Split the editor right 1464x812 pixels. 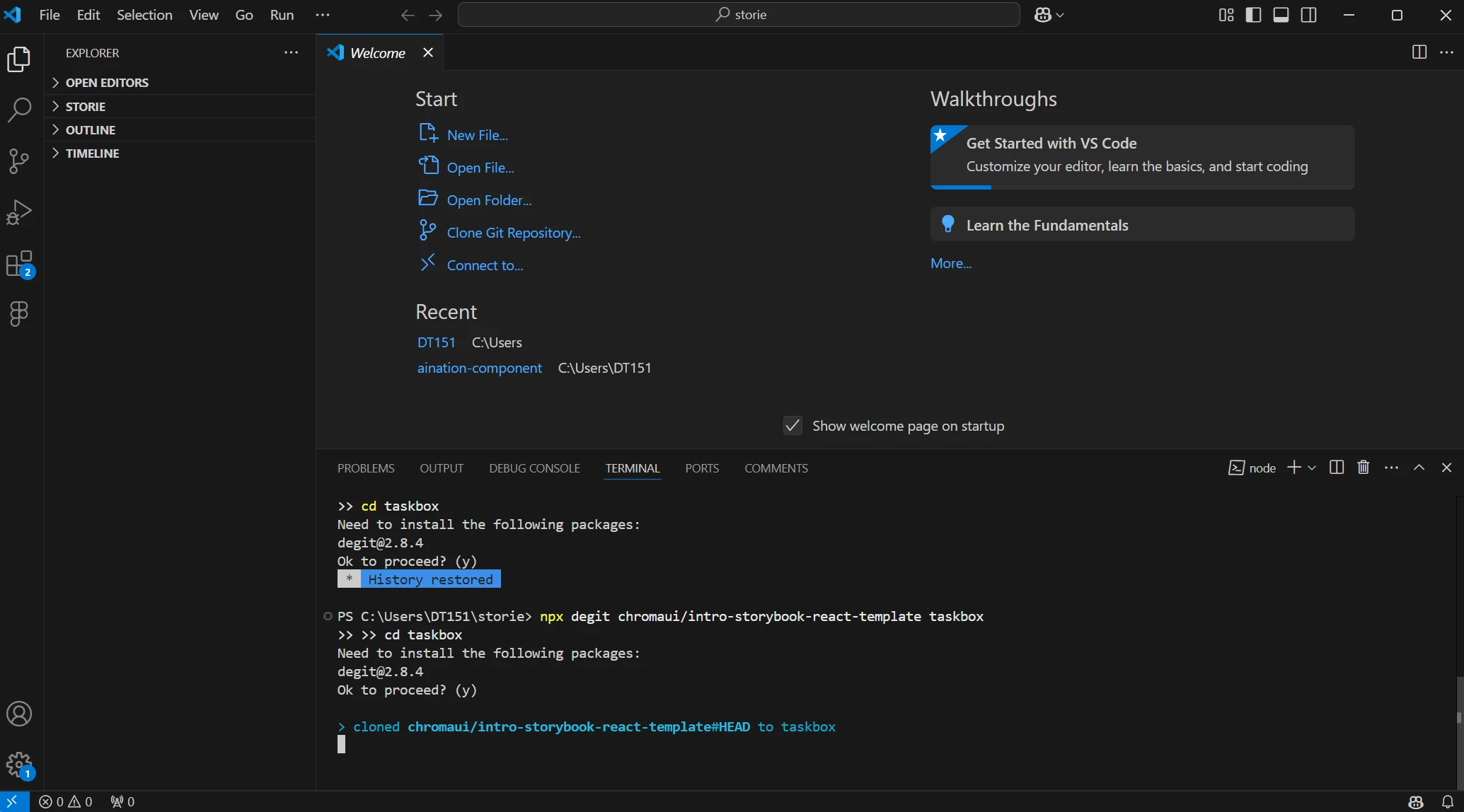coord(1419,52)
